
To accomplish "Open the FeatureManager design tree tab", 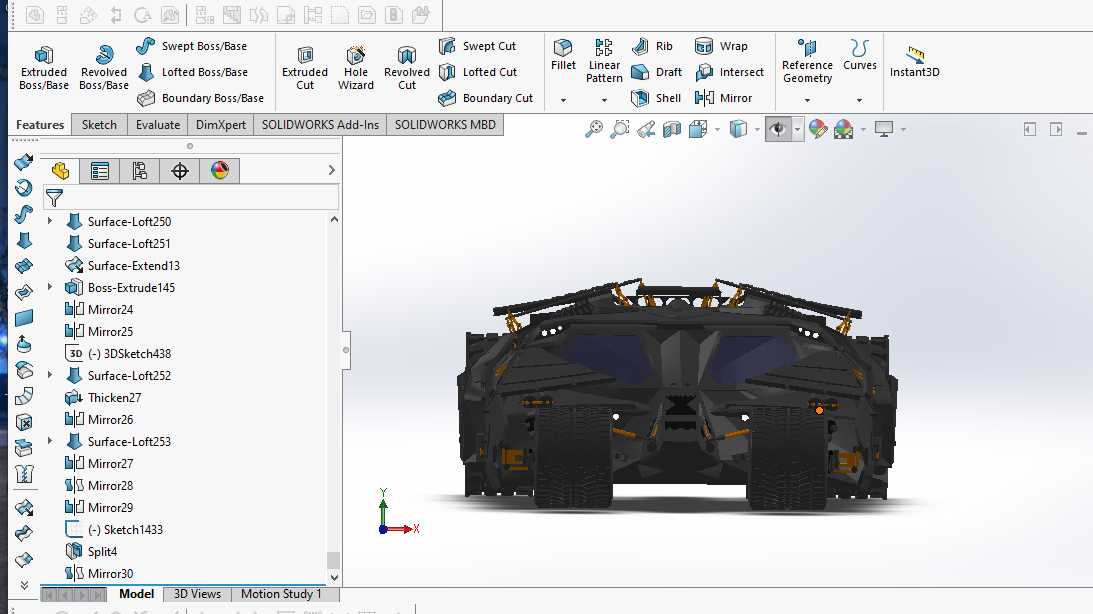I will (60, 171).
